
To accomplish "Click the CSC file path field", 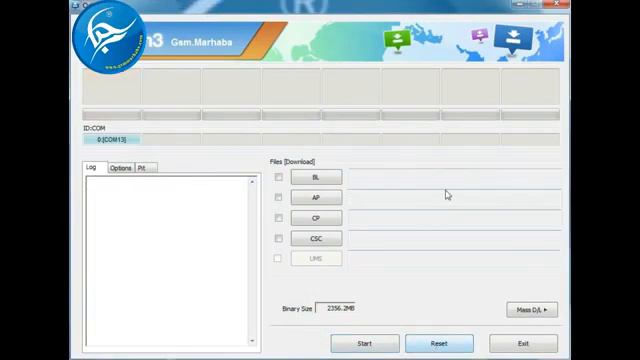I will pyautogui.click(x=454, y=240).
